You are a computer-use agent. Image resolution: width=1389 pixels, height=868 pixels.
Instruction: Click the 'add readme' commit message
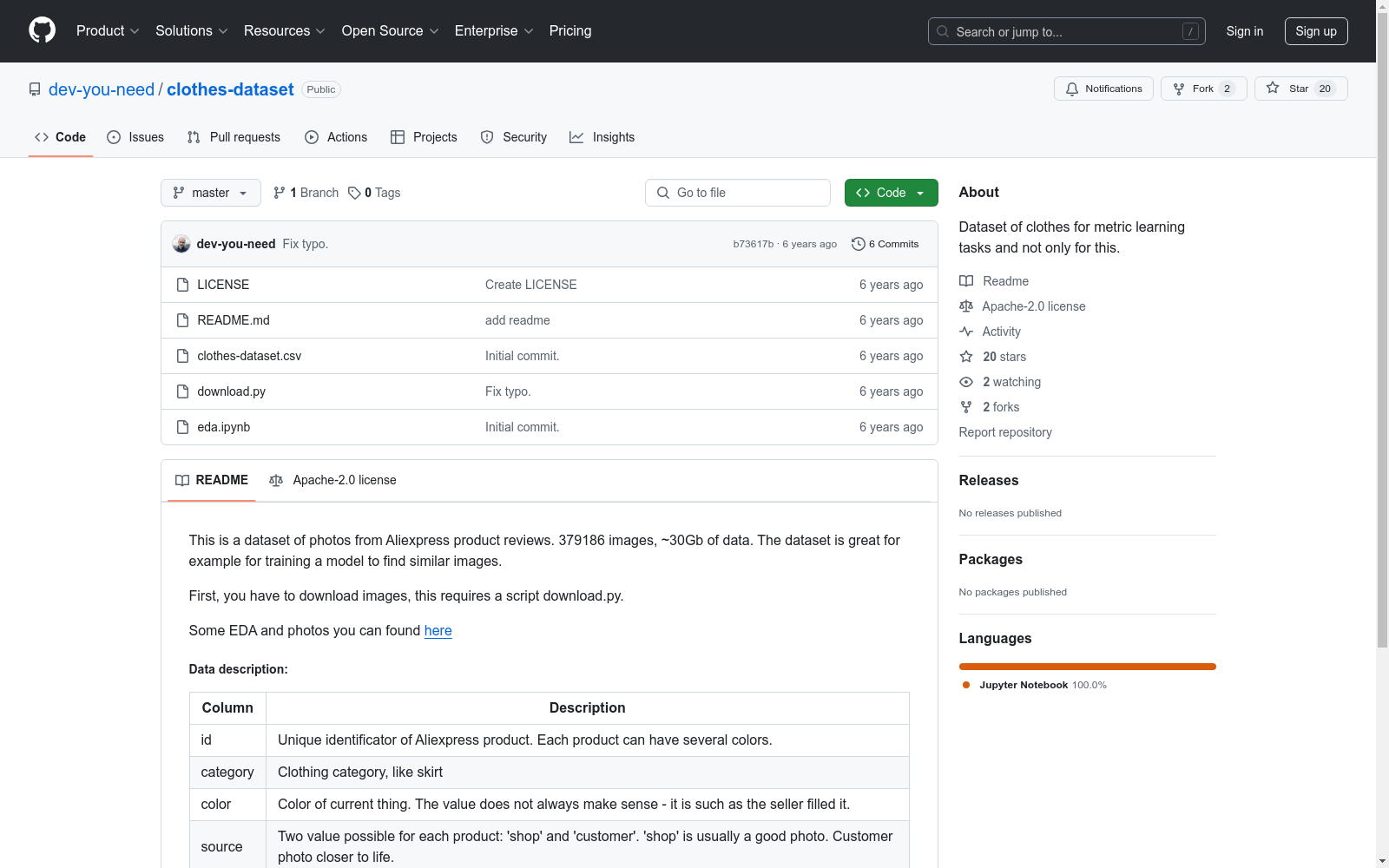point(517,320)
